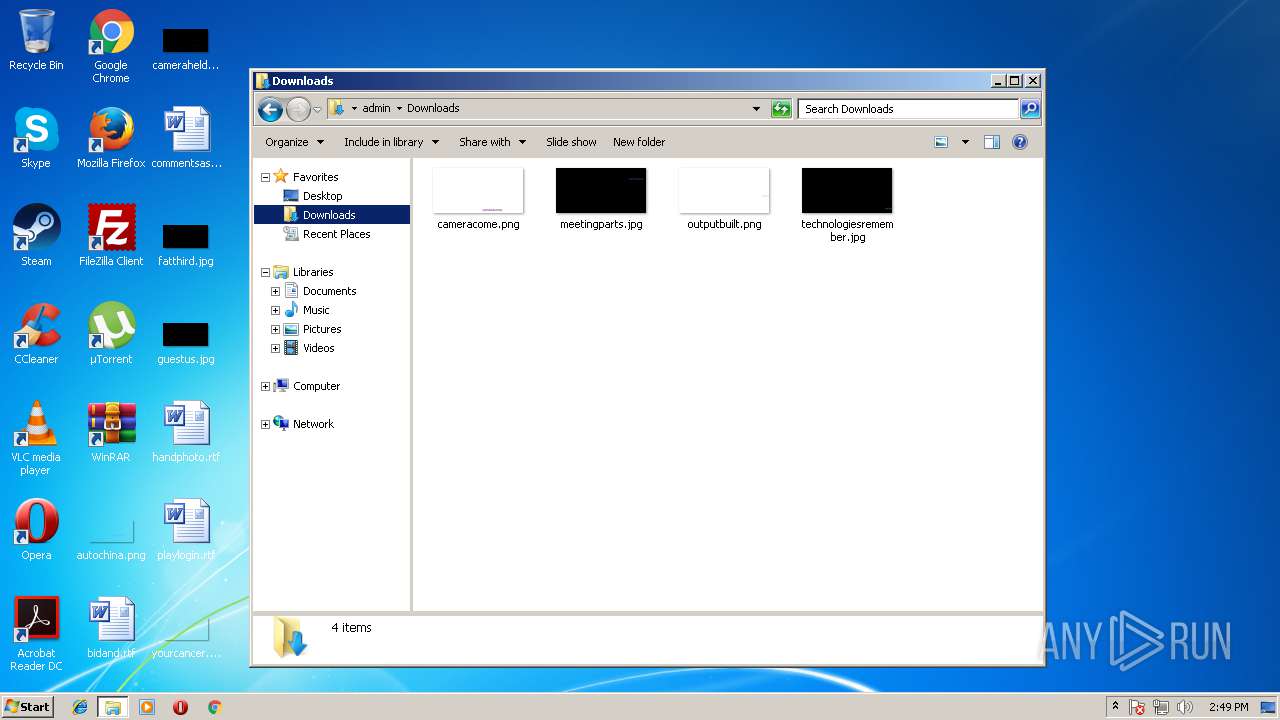Show hidden tray icons arrow

coord(1115,707)
